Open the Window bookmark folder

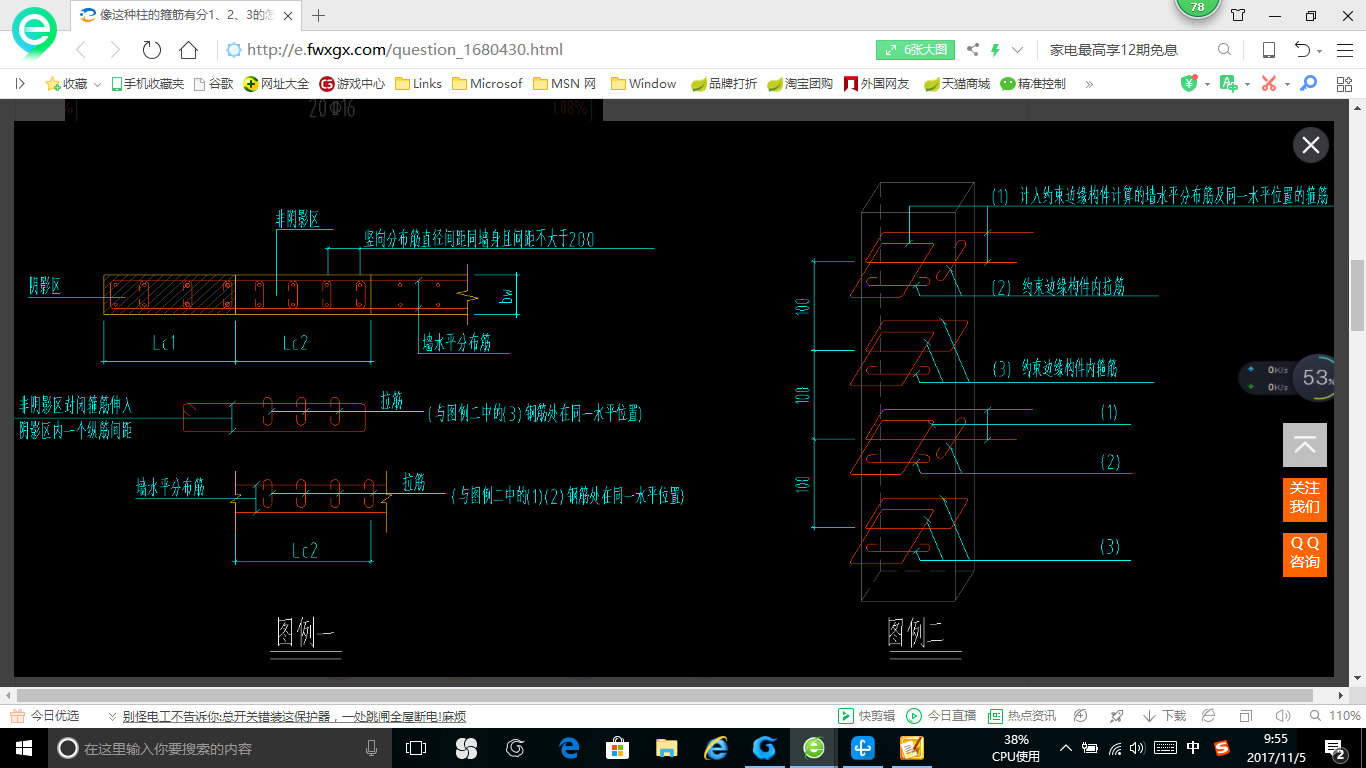(x=644, y=84)
